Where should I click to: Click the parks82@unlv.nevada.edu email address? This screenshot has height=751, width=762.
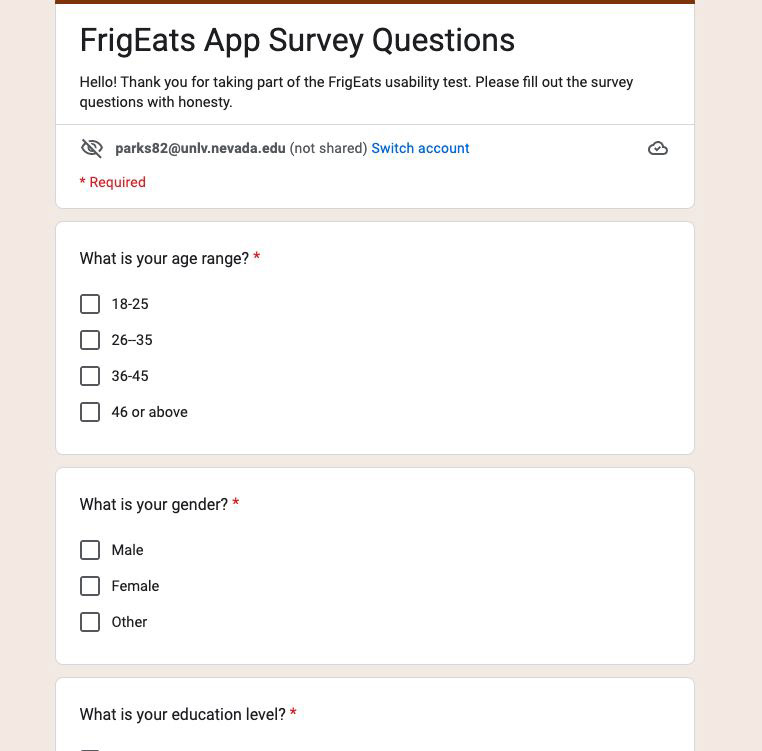(200, 148)
